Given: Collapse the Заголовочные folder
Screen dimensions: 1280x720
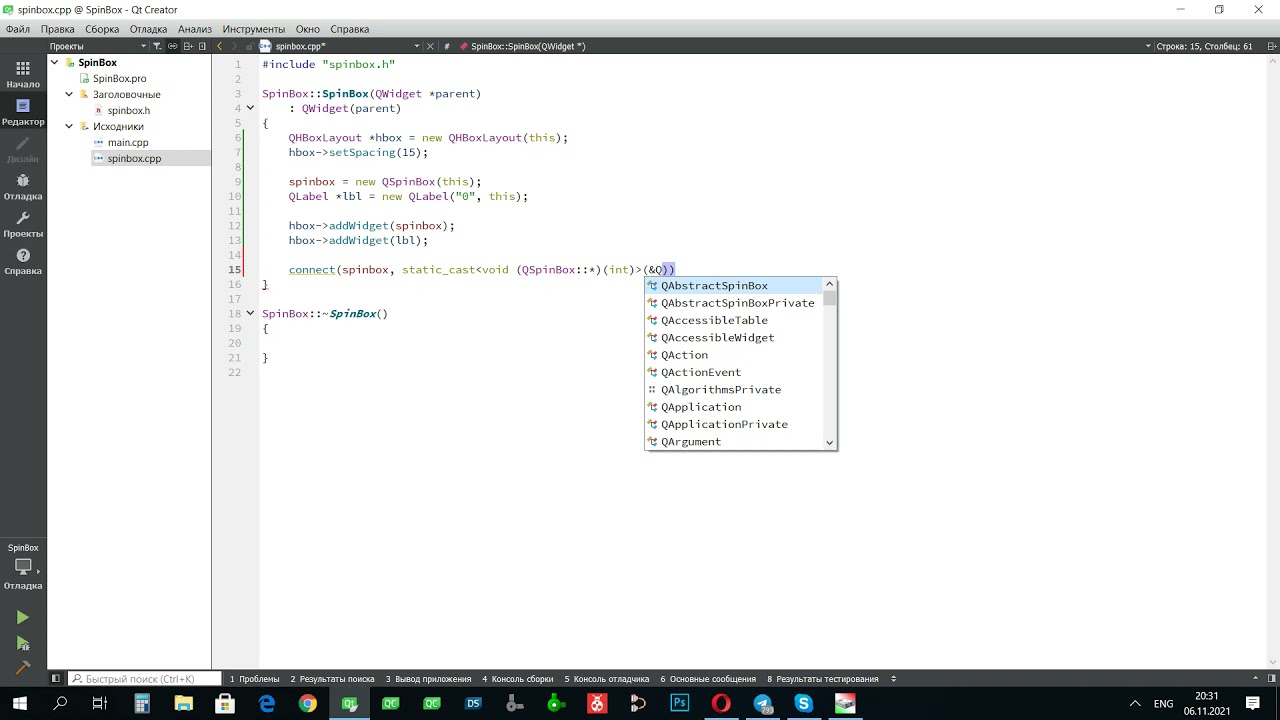Looking at the screenshot, I should [x=69, y=95].
